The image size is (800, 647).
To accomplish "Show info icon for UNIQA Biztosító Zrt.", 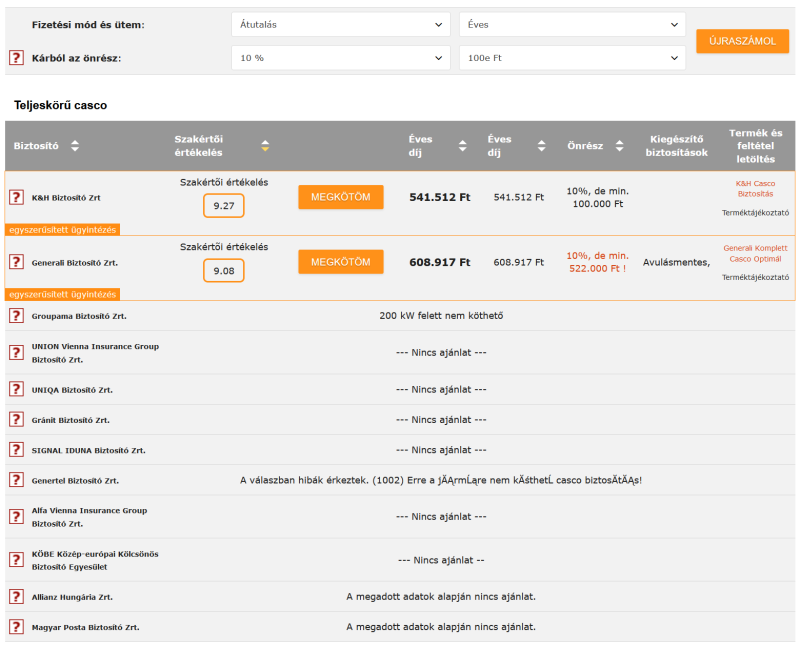I will (x=16, y=389).
